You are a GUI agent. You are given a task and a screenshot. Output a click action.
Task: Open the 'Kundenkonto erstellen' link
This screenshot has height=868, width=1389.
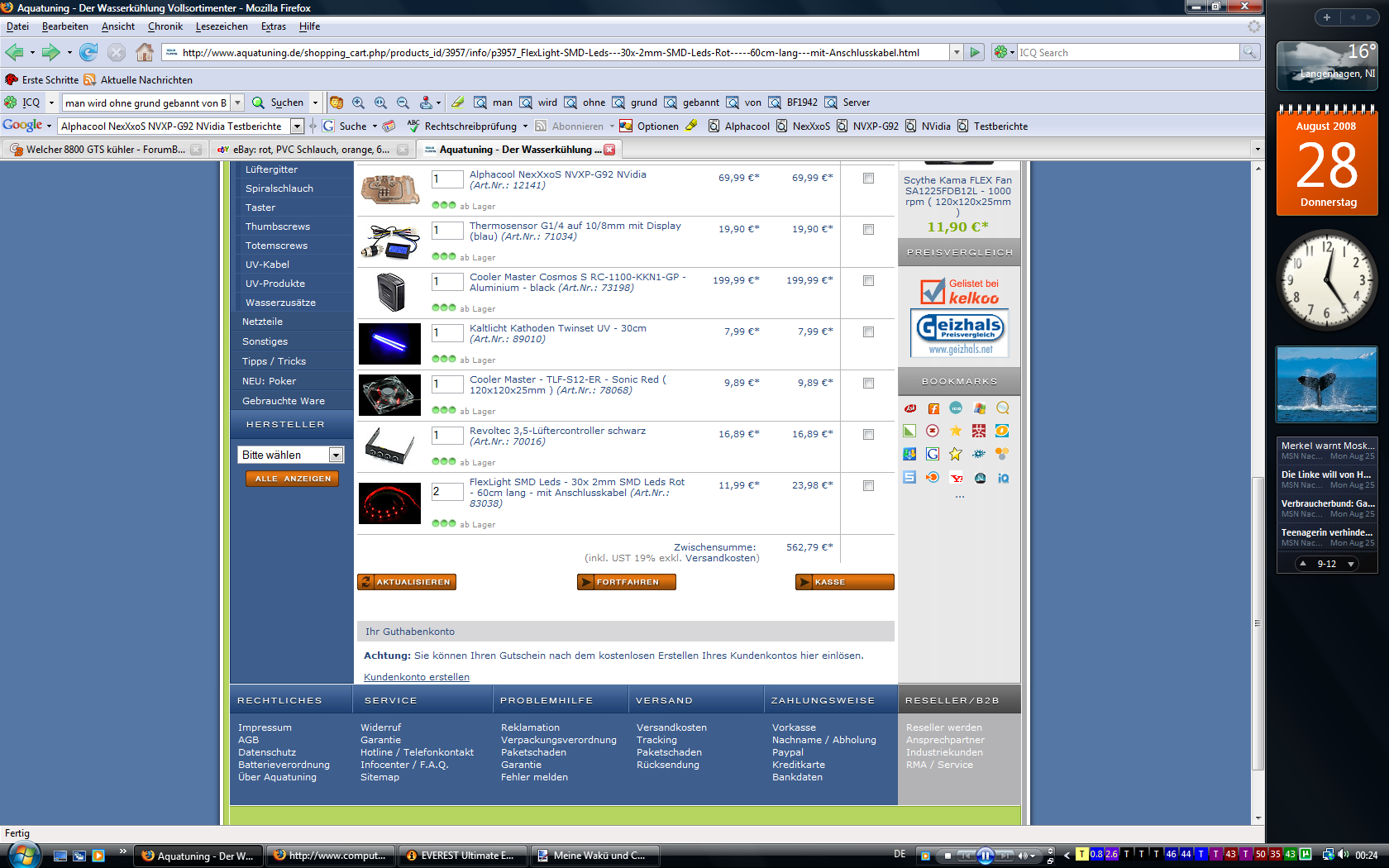click(417, 677)
